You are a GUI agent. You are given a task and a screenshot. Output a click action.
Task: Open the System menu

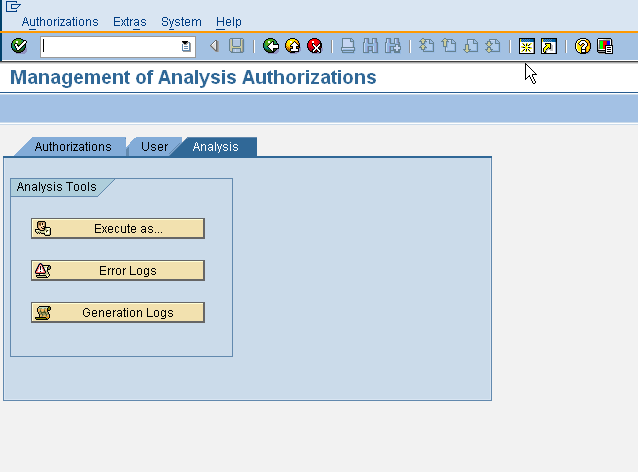(x=181, y=22)
